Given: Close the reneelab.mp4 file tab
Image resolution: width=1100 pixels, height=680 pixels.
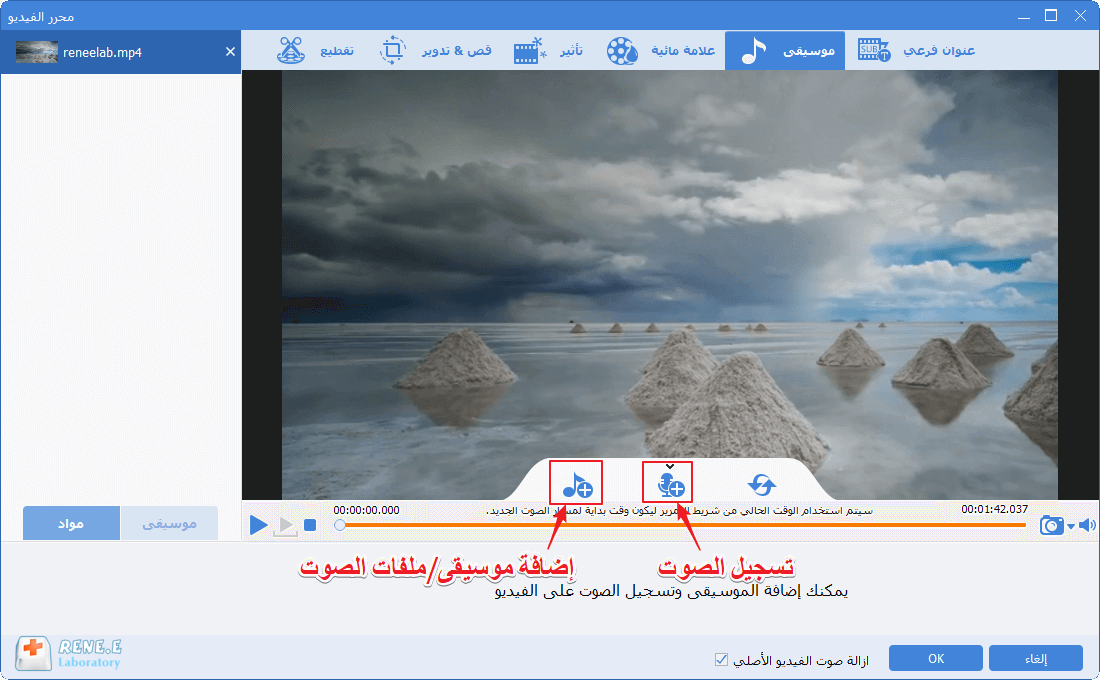Looking at the screenshot, I should pos(230,52).
